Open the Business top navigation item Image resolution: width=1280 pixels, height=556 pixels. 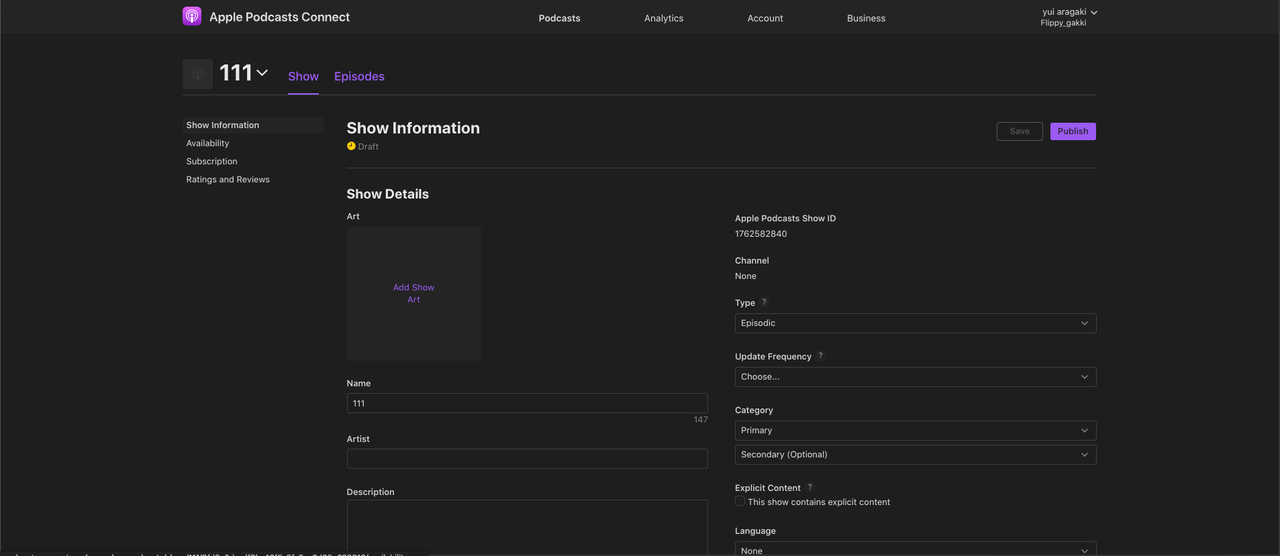click(x=866, y=18)
